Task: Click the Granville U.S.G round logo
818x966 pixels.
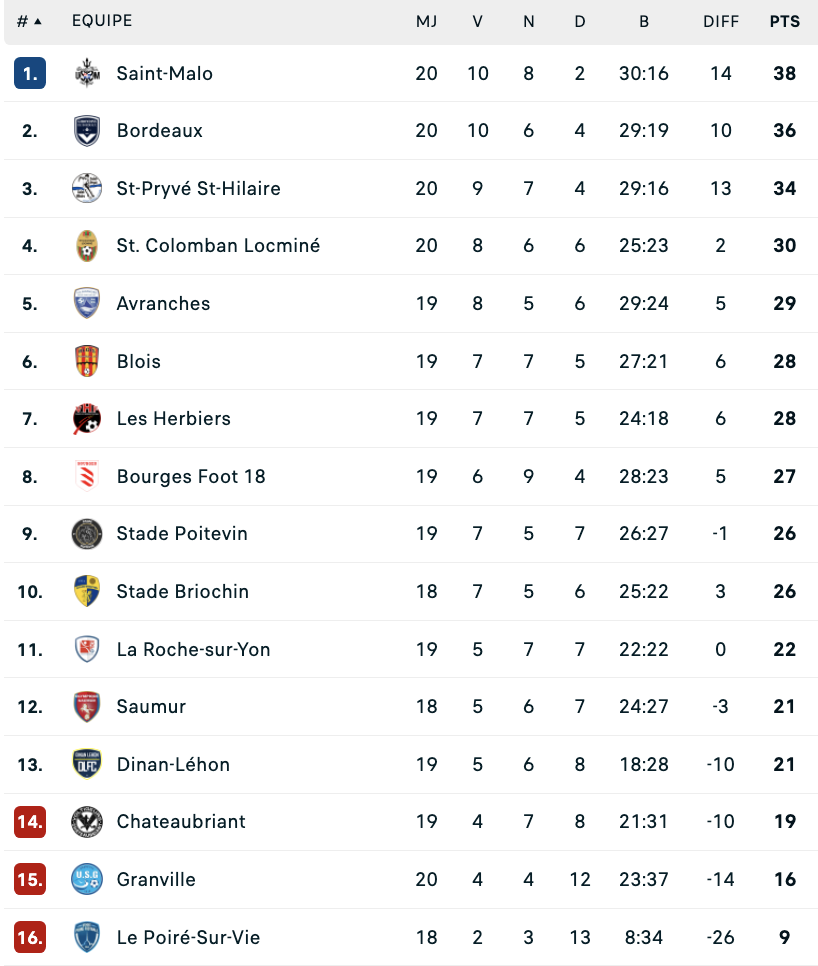Action: pyautogui.click(x=87, y=879)
